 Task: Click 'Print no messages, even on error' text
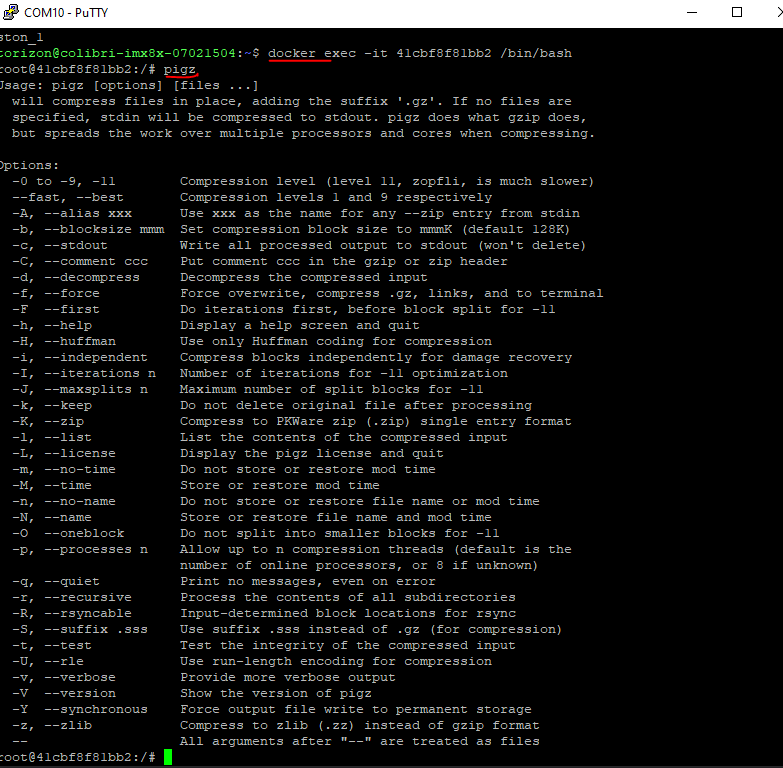(308, 581)
